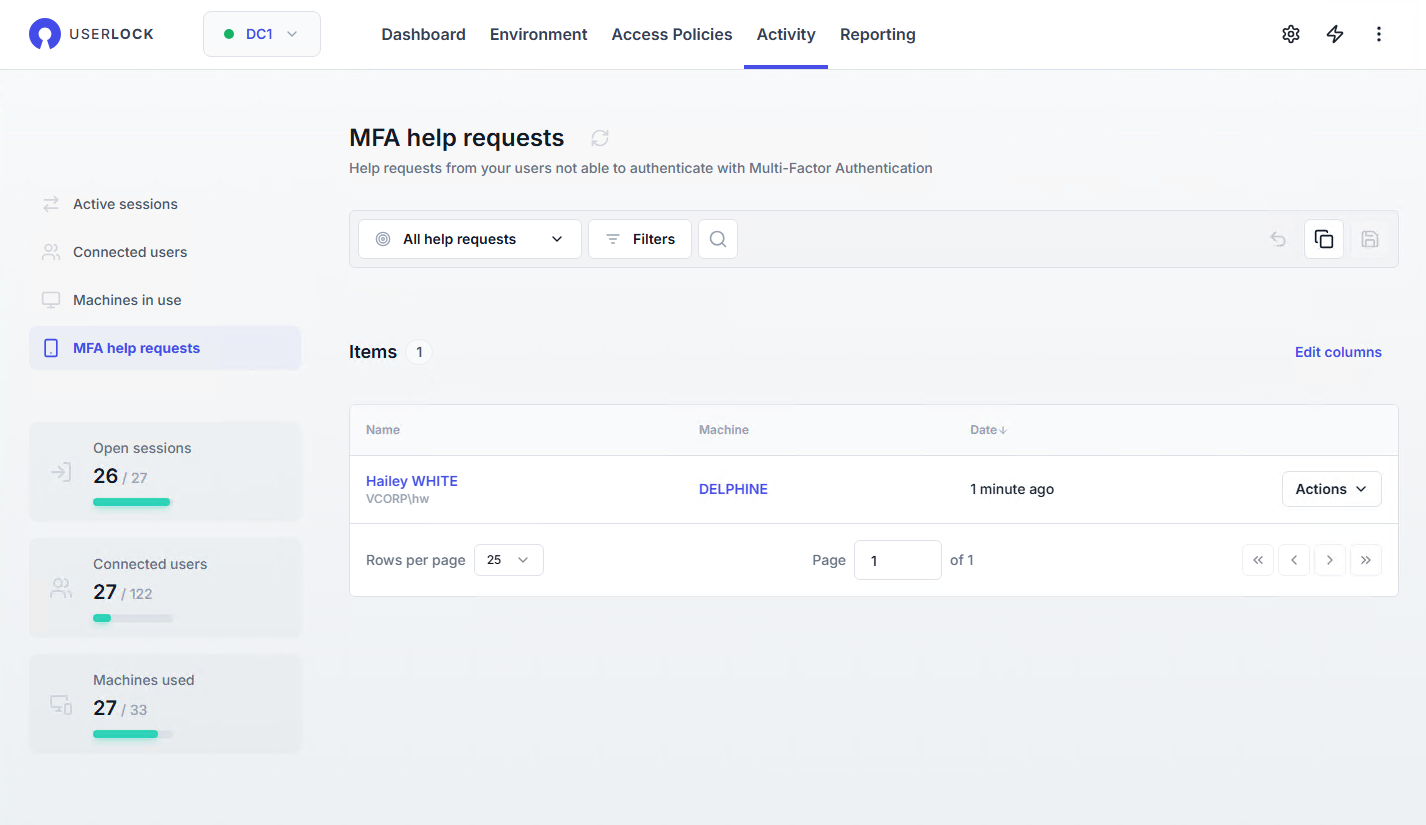Open the three-dot more options menu

pyautogui.click(x=1378, y=34)
